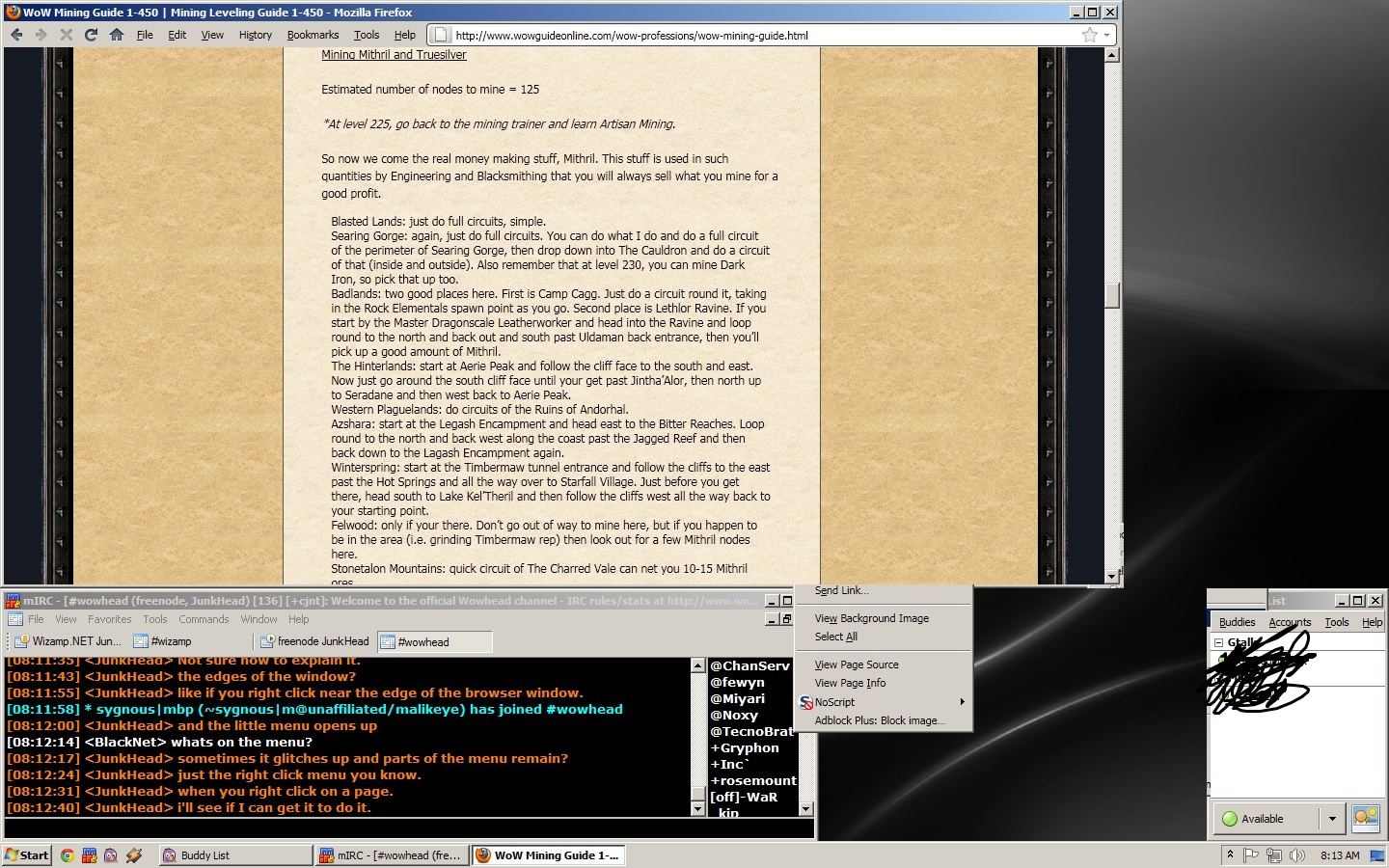The image size is (1389, 868).
Task: Click the page icon beside the URL
Action: coord(440,35)
